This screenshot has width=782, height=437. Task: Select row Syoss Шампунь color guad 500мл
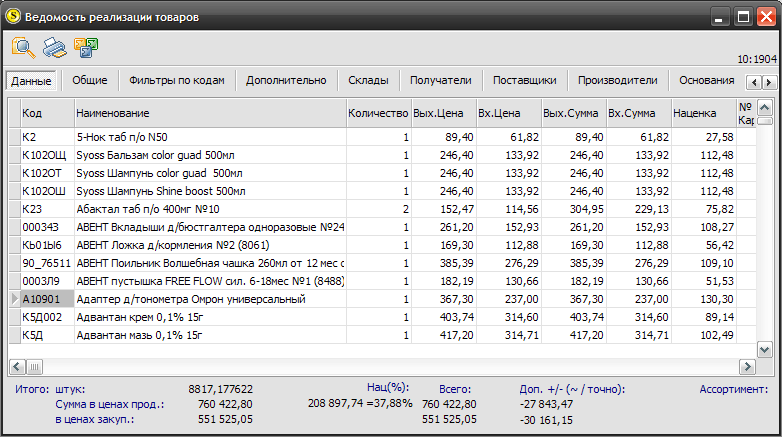pos(383,173)
